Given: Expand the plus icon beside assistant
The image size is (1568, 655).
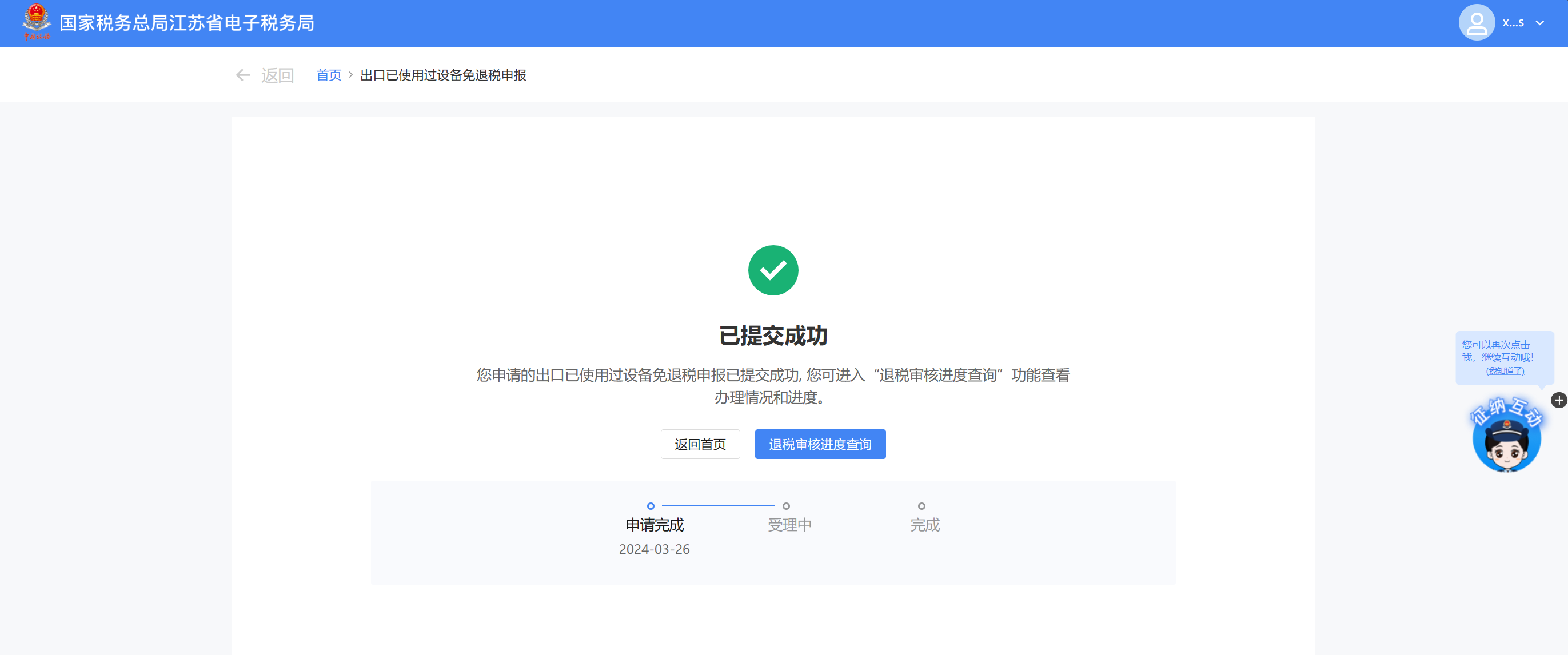Looking at the screenshot, I should pyautogui.click(x=1558, y=400).
